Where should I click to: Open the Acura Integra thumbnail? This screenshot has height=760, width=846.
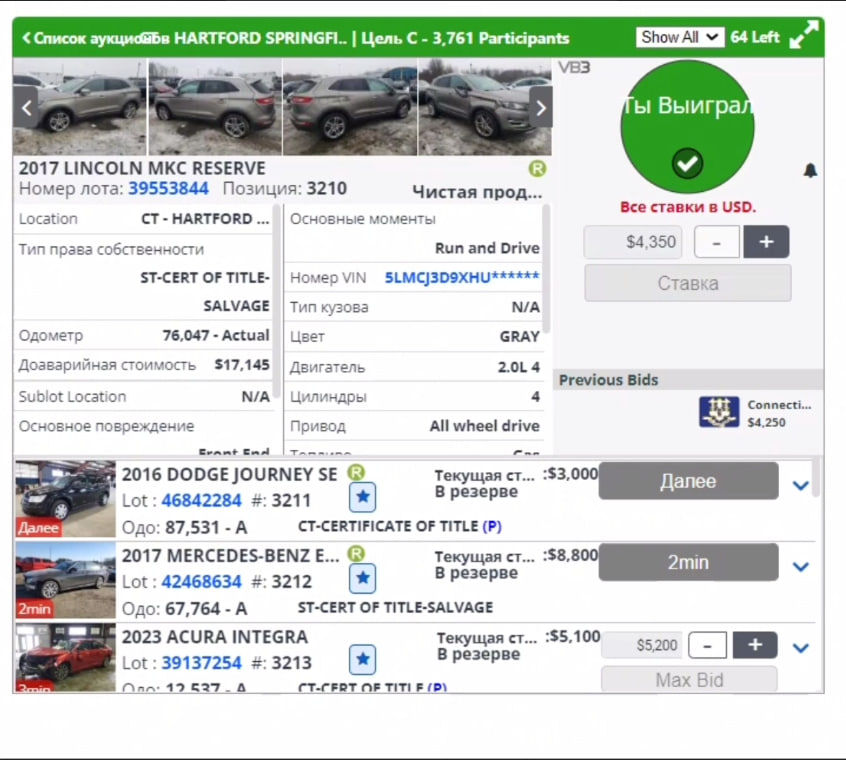tap(65, 658)
